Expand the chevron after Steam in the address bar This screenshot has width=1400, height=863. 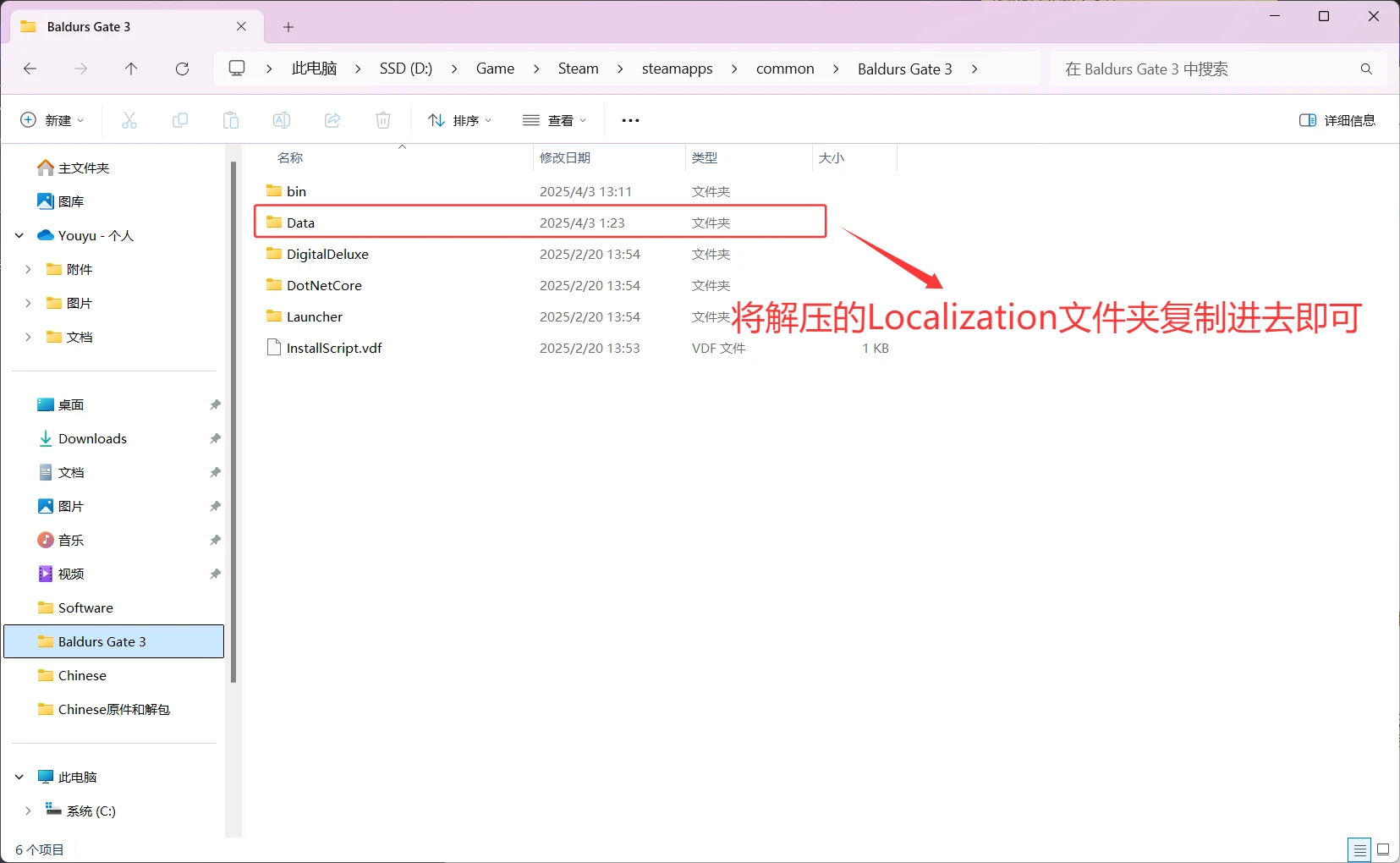point(620,69)
